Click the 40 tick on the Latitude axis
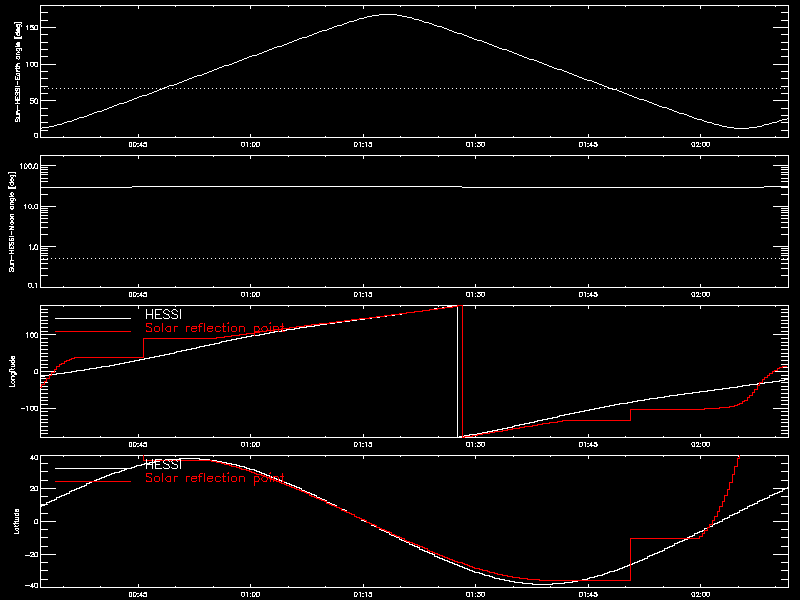Image resolution: width=800 pixels, height=600 pixels. pos(34,458)
